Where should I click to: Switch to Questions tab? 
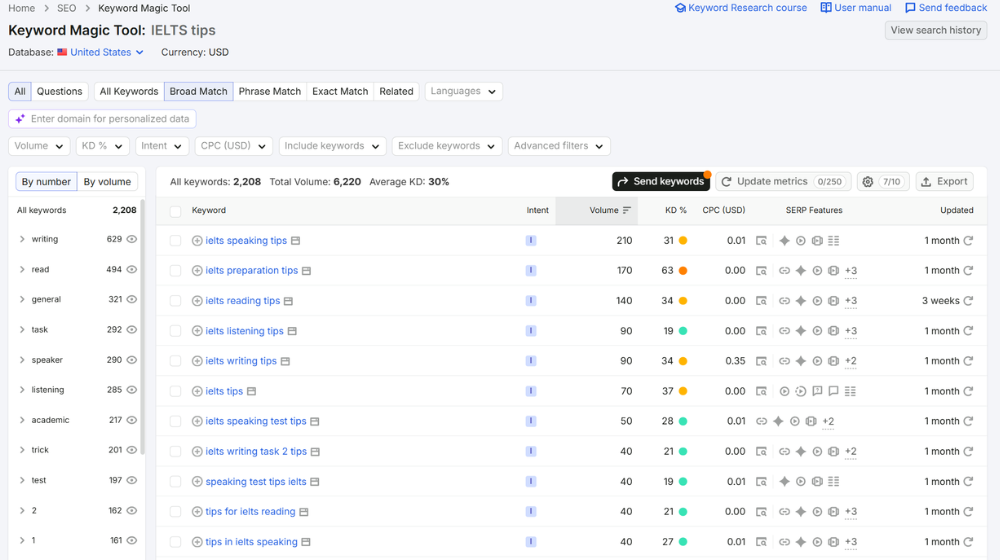coord(59,91)
